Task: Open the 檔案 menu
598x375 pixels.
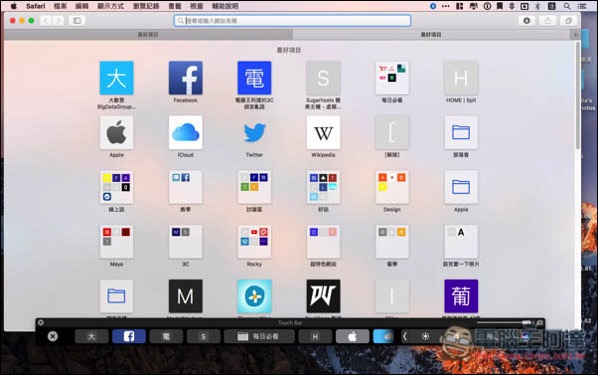Action: (x=60, y=6)
